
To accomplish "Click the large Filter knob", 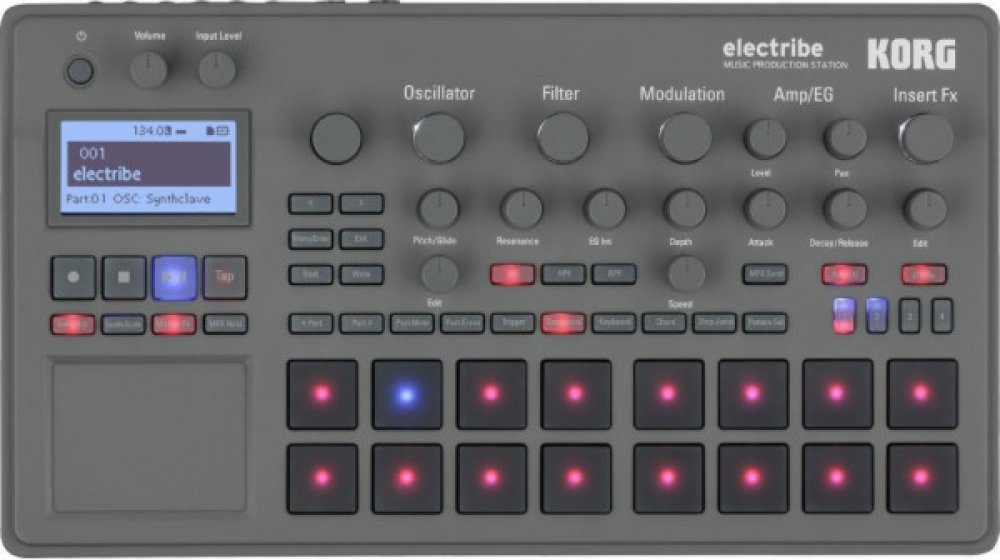I will click(562, 138).
